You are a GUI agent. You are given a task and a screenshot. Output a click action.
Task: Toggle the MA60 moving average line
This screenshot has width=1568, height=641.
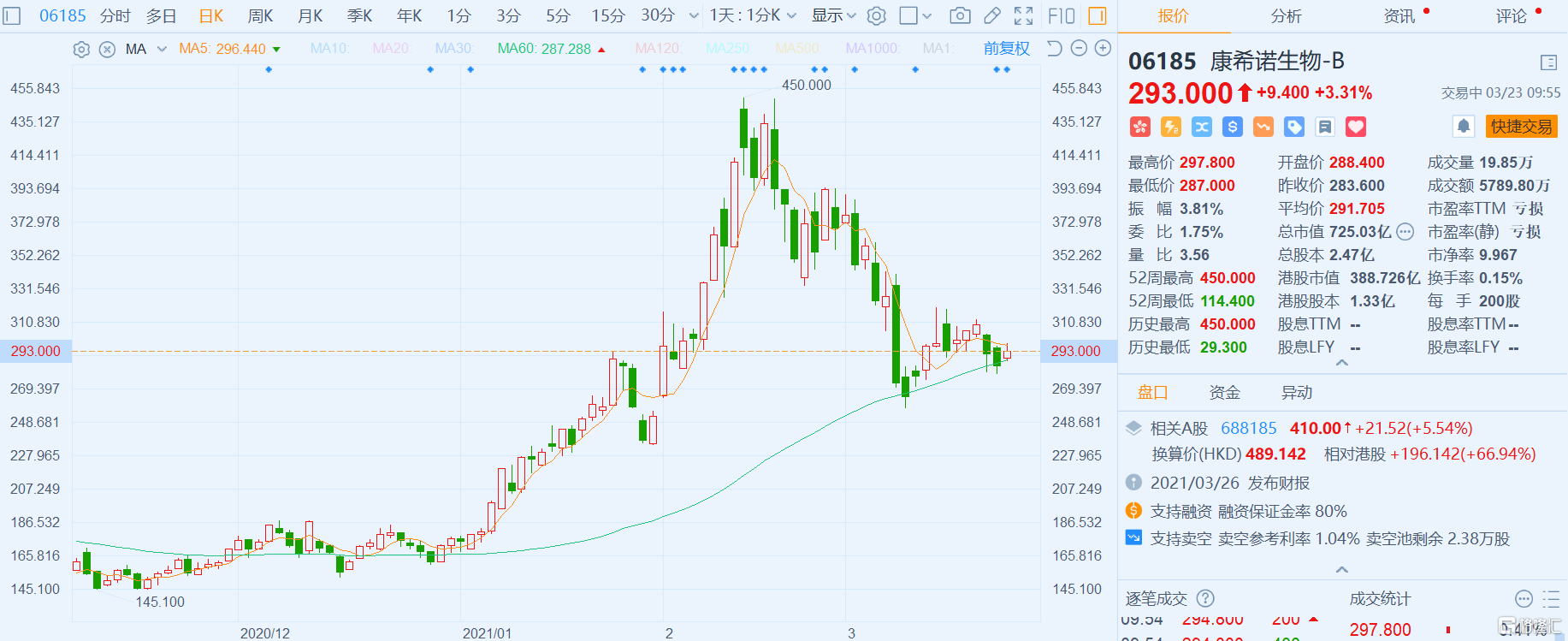[544, 49]
